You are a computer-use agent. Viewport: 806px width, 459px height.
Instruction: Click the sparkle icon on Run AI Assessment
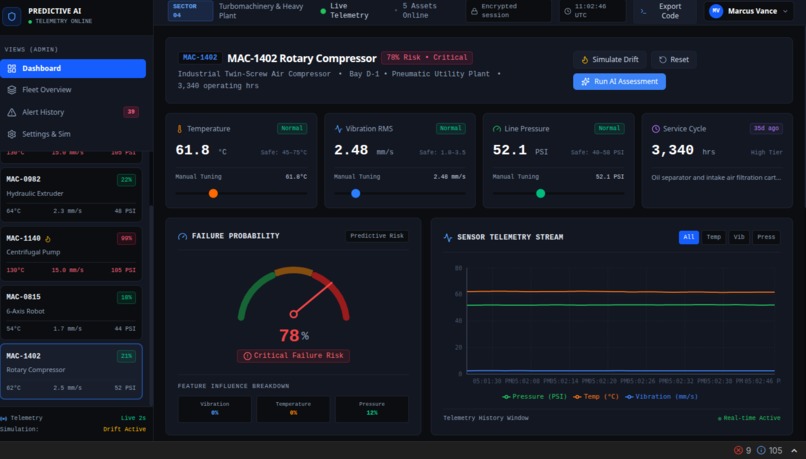pos(585,82)
